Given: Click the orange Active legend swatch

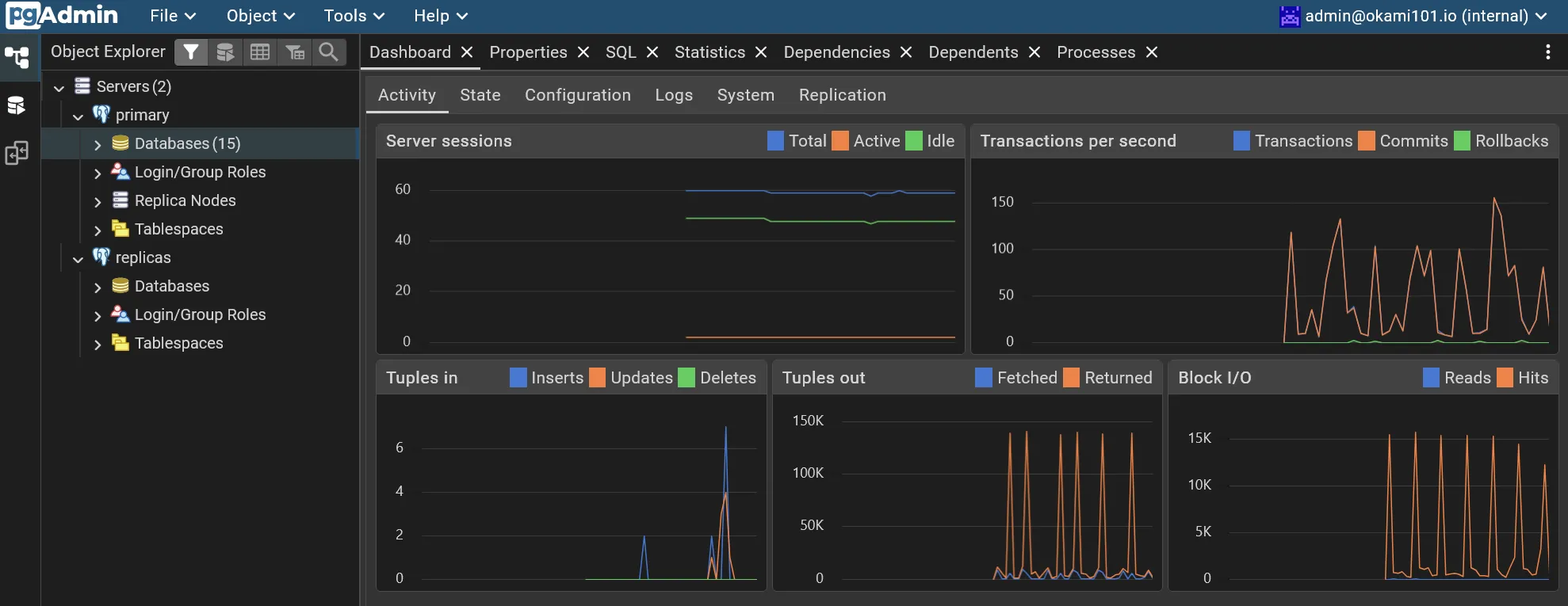Looking at the screenshot, I should (840, 141).
